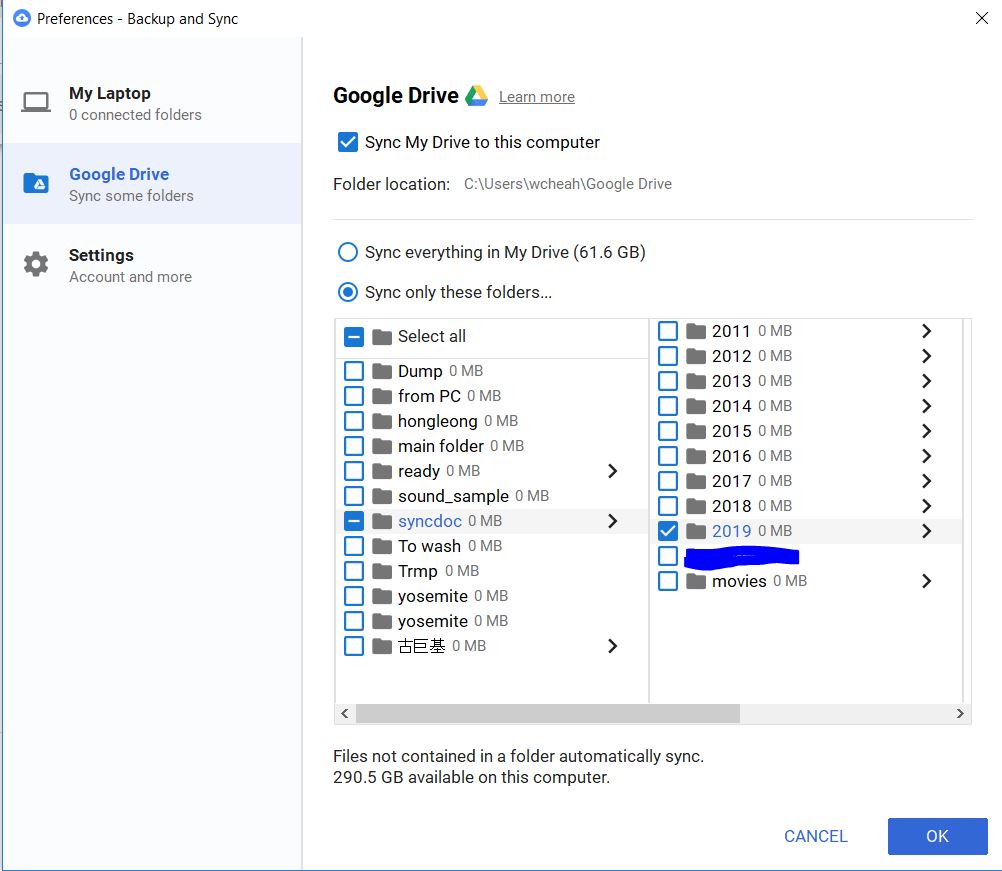The width and height of the screenshot is (1002, 871).
Task: Click the horizontal scrollbar left arrow
Action: 345,714
